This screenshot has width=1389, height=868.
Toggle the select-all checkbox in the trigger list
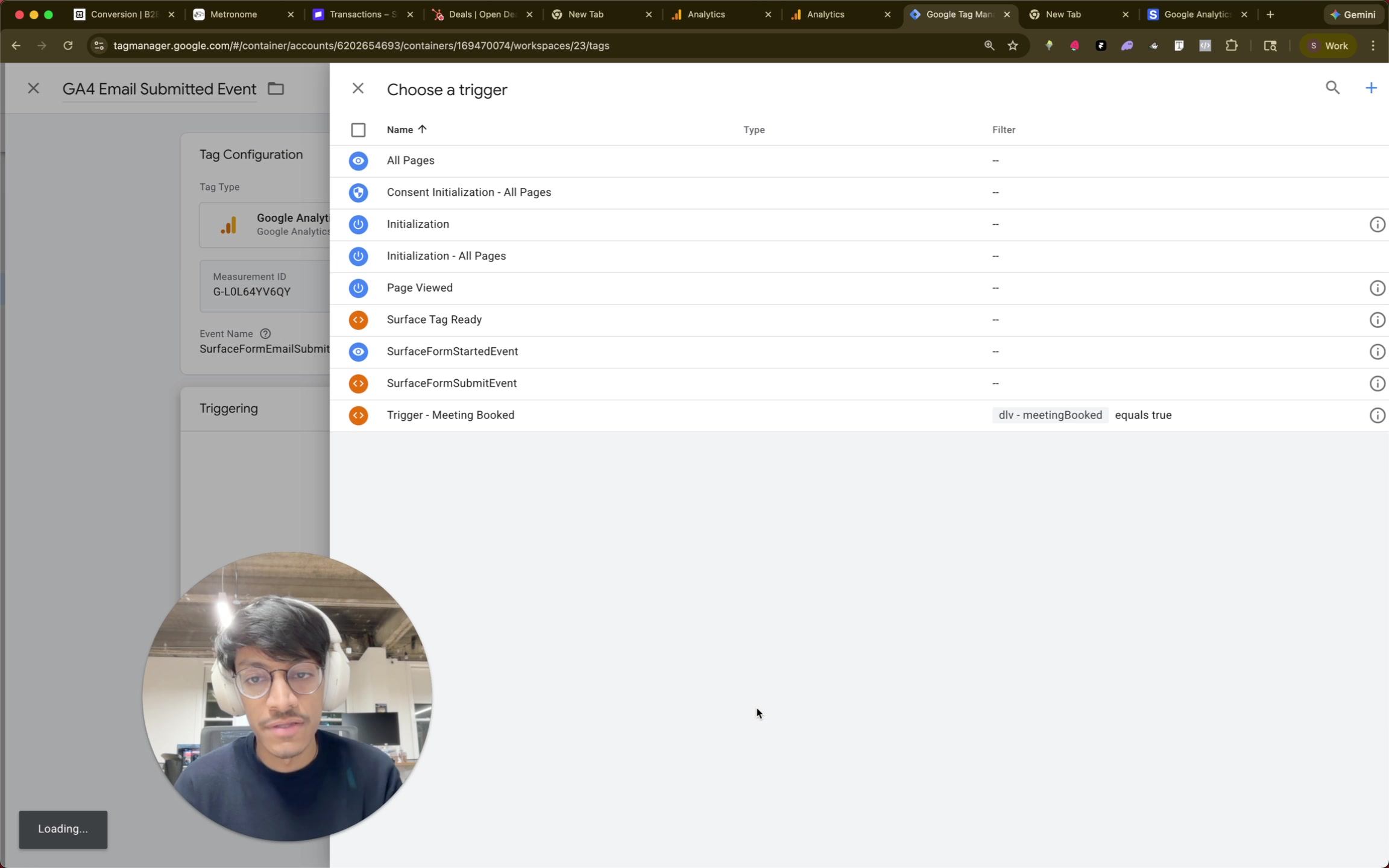pyautogui.click(x=358, y=130)
